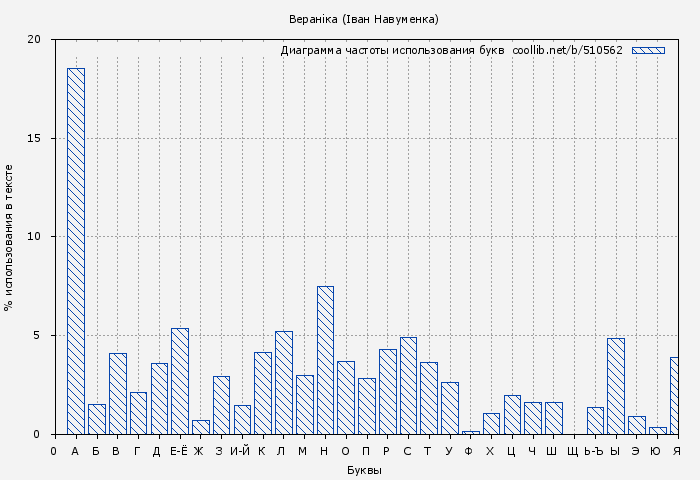Click the bar above letter Р
The height and width of the screenshot is (480, 700).
[388, 391]
